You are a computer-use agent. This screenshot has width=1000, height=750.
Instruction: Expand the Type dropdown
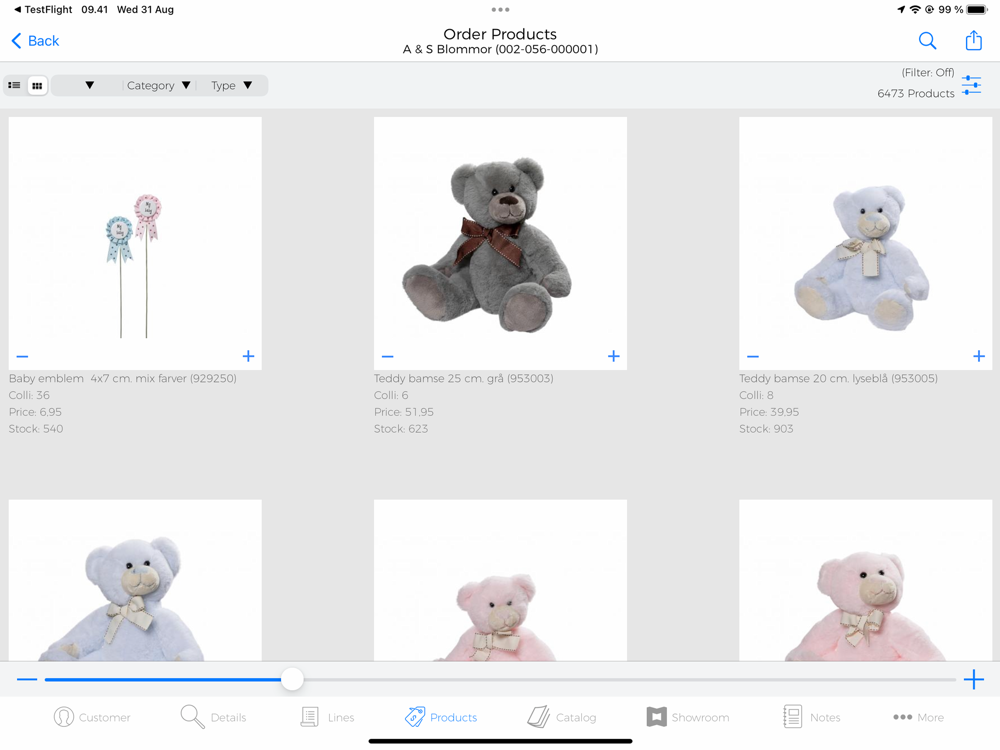pos(232,85)
